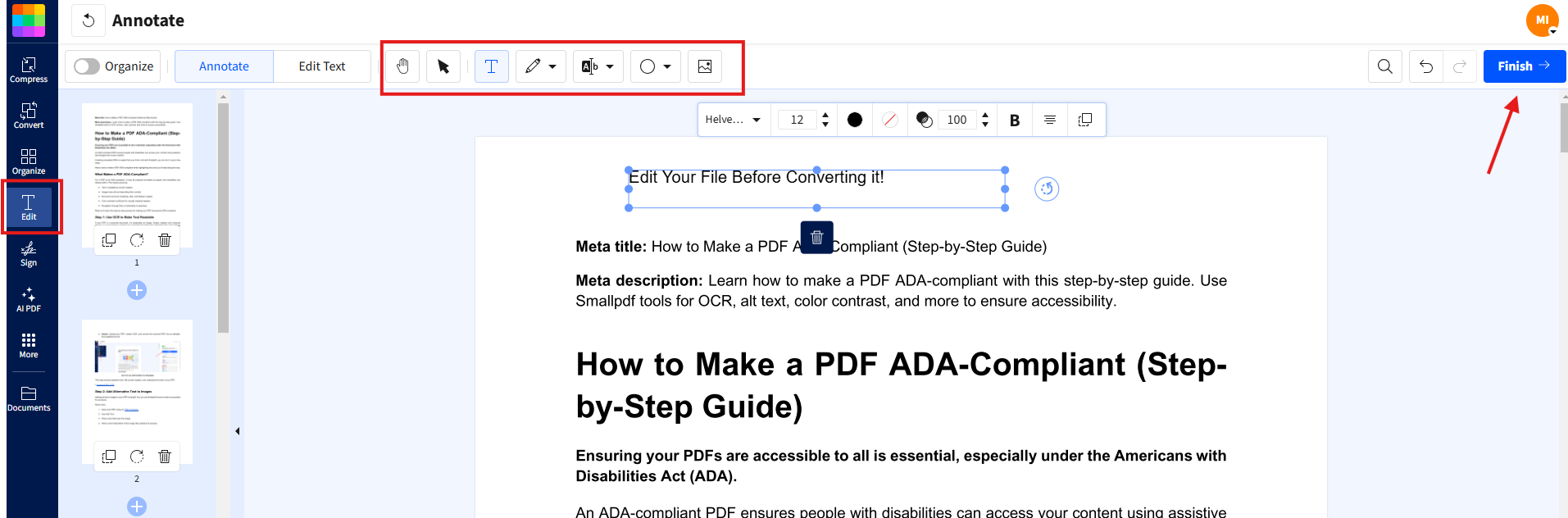
Task: Click the font size field 12
Action: (x=797, y=120)
